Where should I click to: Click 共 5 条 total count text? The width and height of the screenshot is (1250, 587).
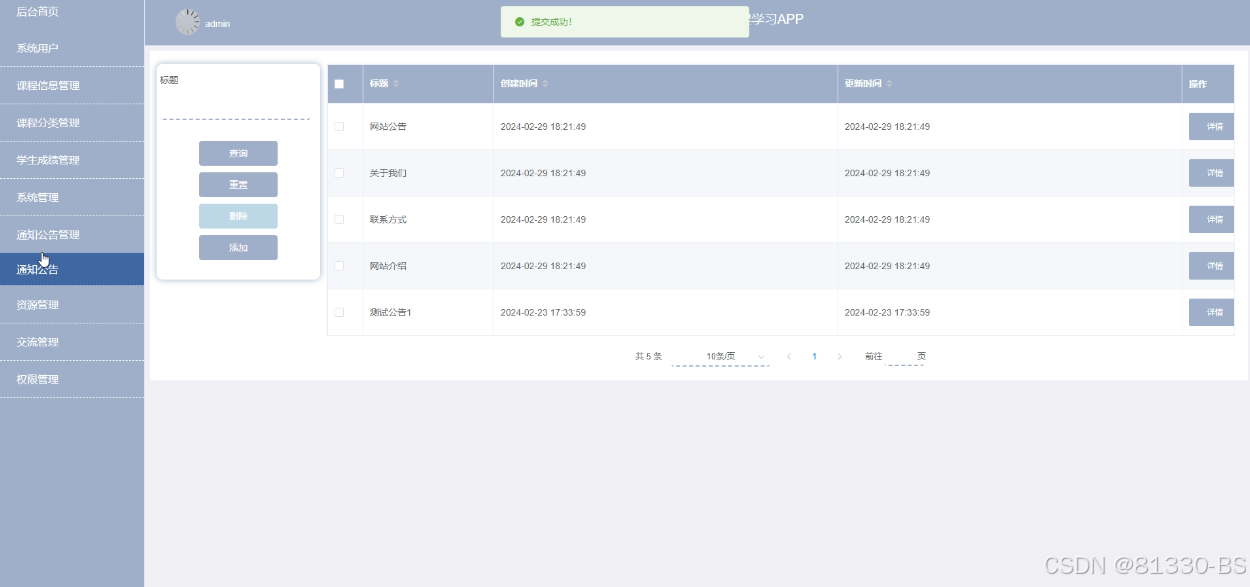pos(648,356)
